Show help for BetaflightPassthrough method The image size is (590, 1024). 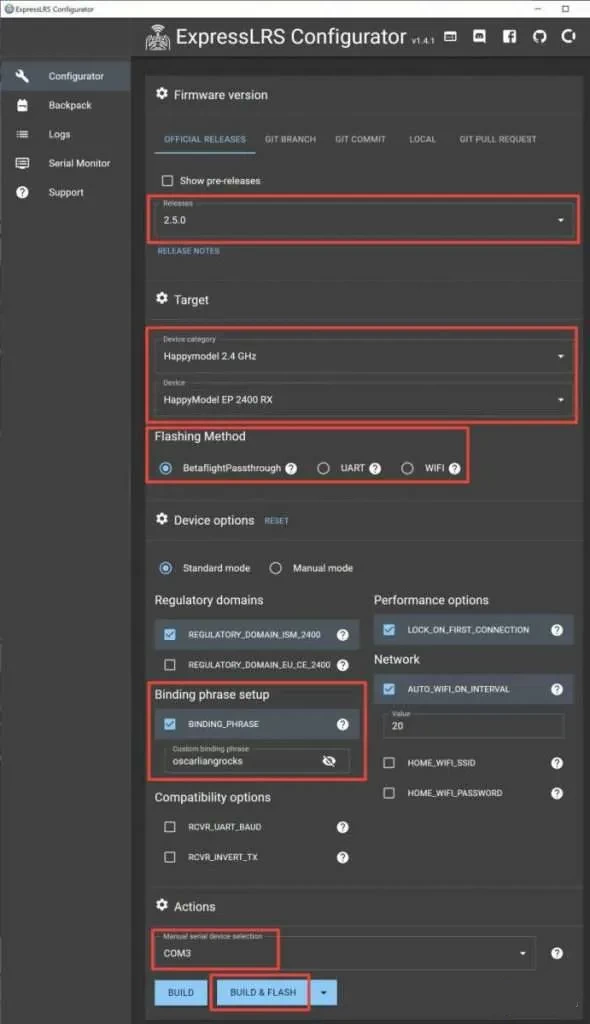tap(291, 468)
